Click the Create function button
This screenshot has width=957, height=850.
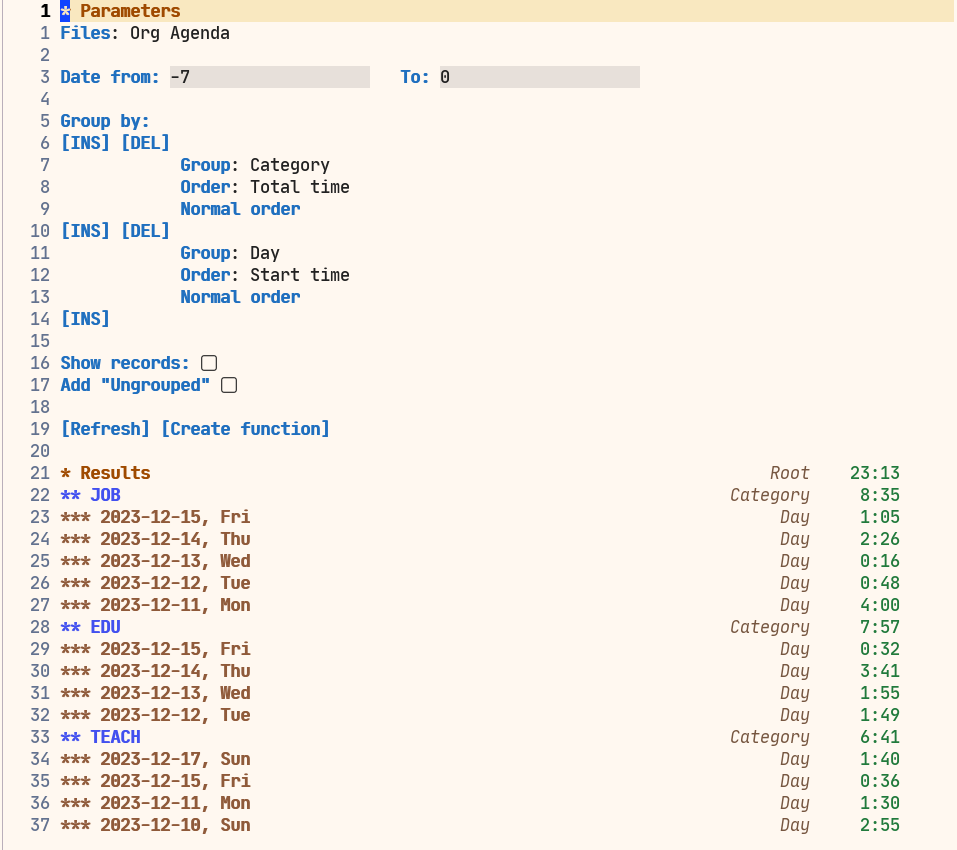click(x=247, y=428)
